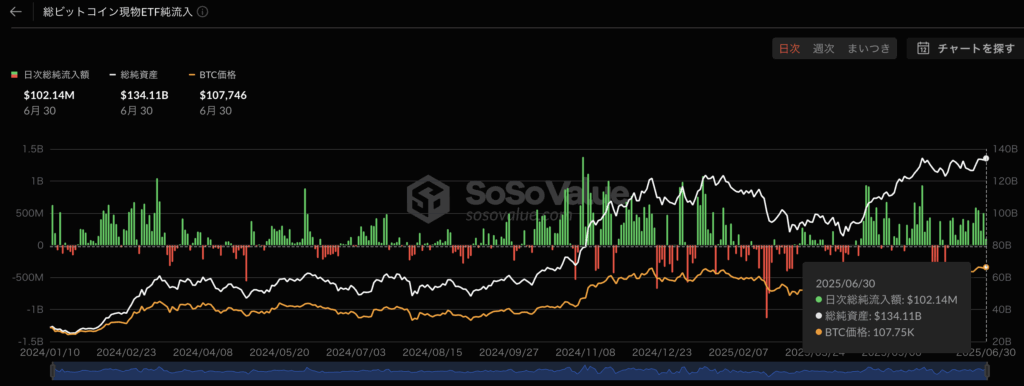
Task: Click the white 総純資産 endpoint marker
Action: tap(986, 159)
